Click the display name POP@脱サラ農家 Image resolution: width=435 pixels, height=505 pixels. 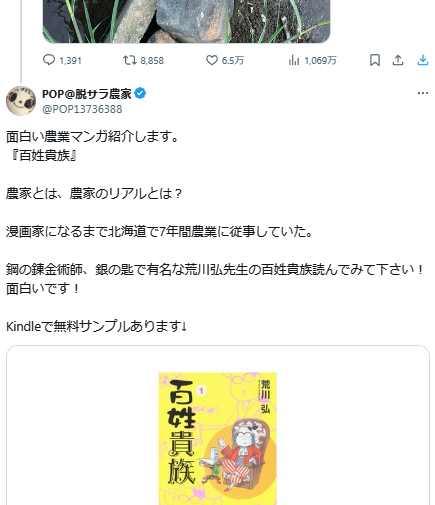87,94
